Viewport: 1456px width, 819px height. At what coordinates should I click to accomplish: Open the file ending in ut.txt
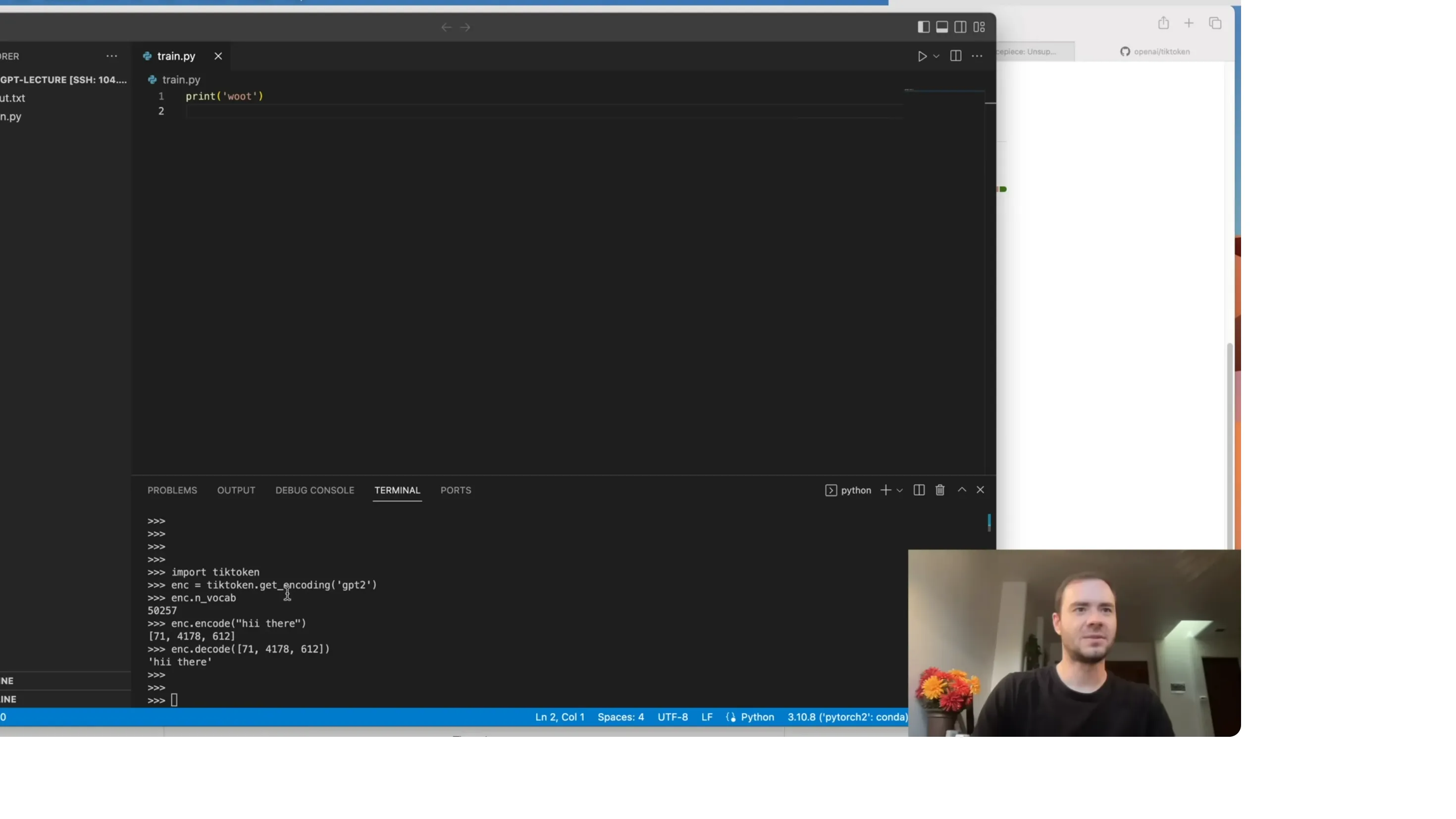tap(12, 98)
